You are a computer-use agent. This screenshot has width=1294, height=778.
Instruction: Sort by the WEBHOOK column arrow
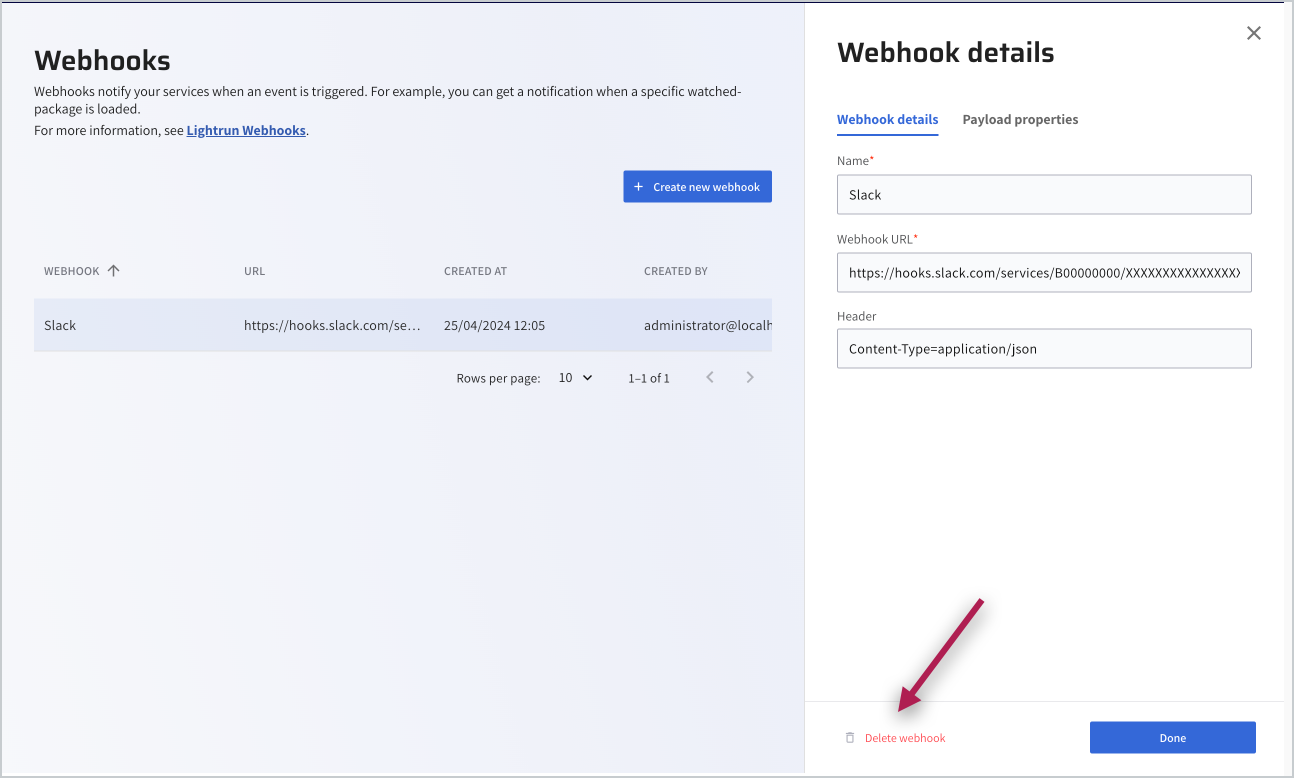pyautogui.click(x=113, y=271)
